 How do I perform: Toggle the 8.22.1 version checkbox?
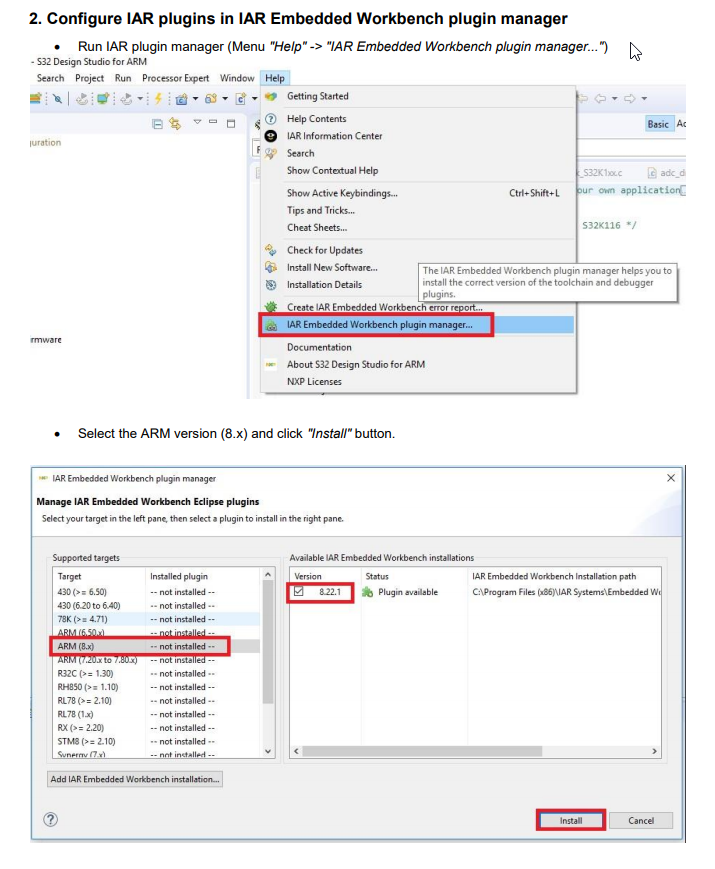299,591
